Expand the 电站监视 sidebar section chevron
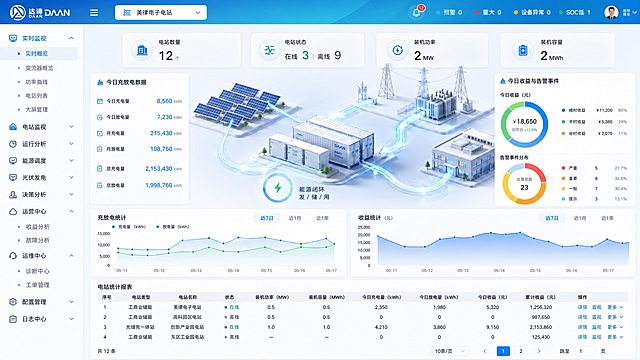Viewport: 640px width, 360px height. point(71,127)
